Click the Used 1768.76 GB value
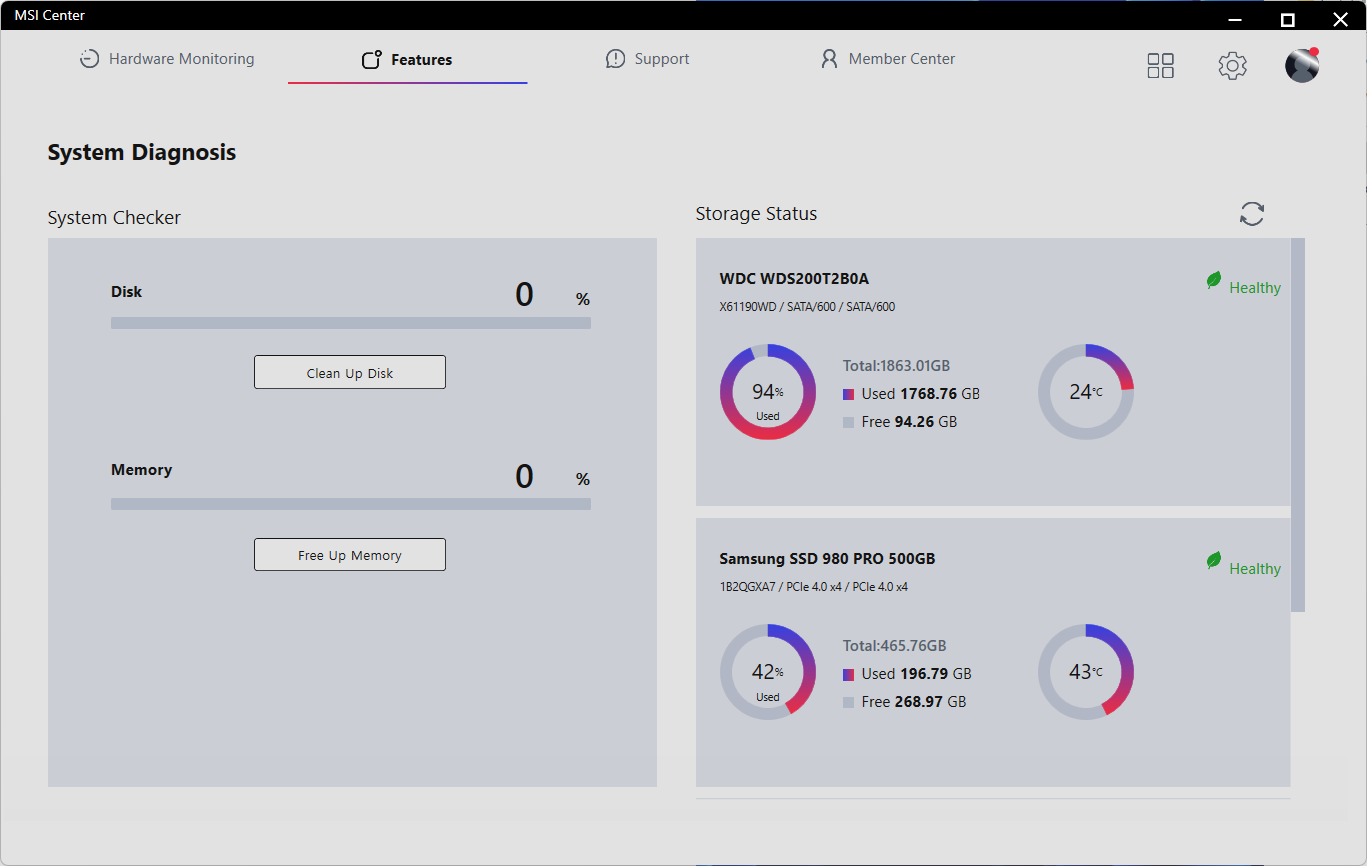Viewport: 1367px width, 866px height. pos(921,394)
